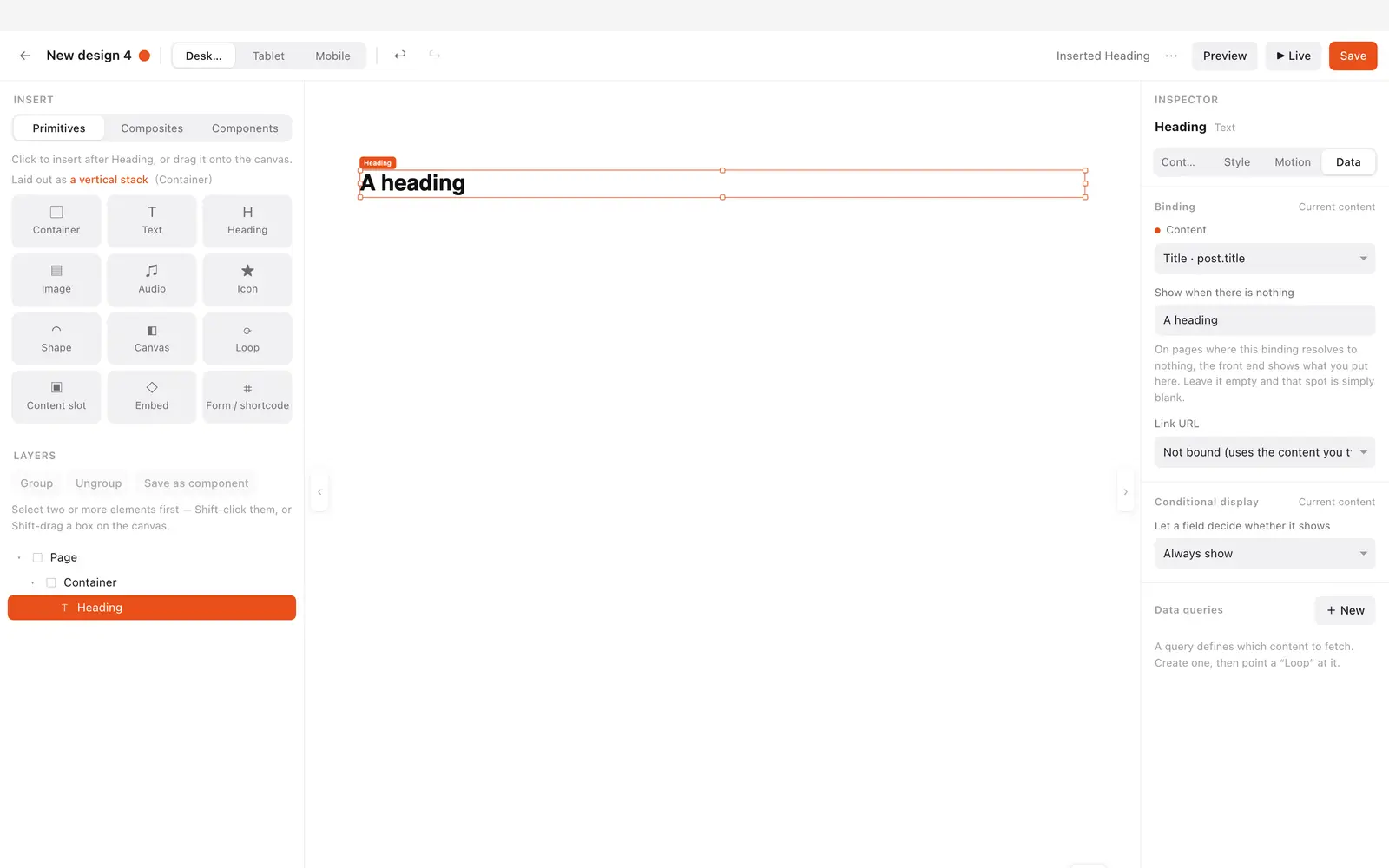Insert a Text primitive
This screenshot has height=868, width=1389.
point(152,221)
